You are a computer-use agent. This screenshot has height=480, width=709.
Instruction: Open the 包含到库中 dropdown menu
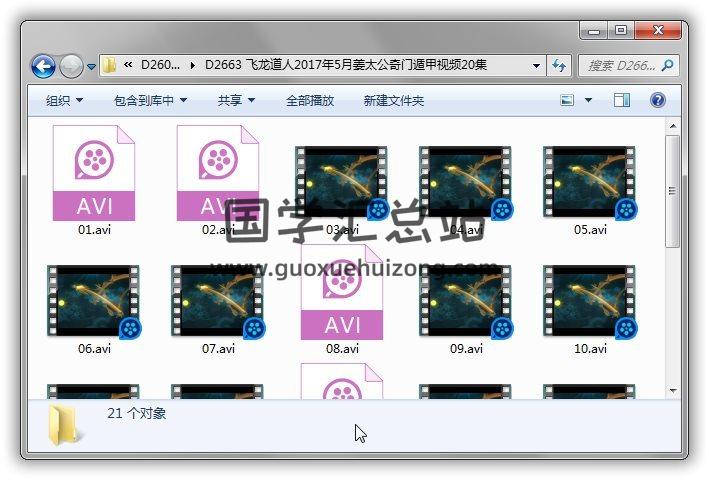tap(150, 100)
